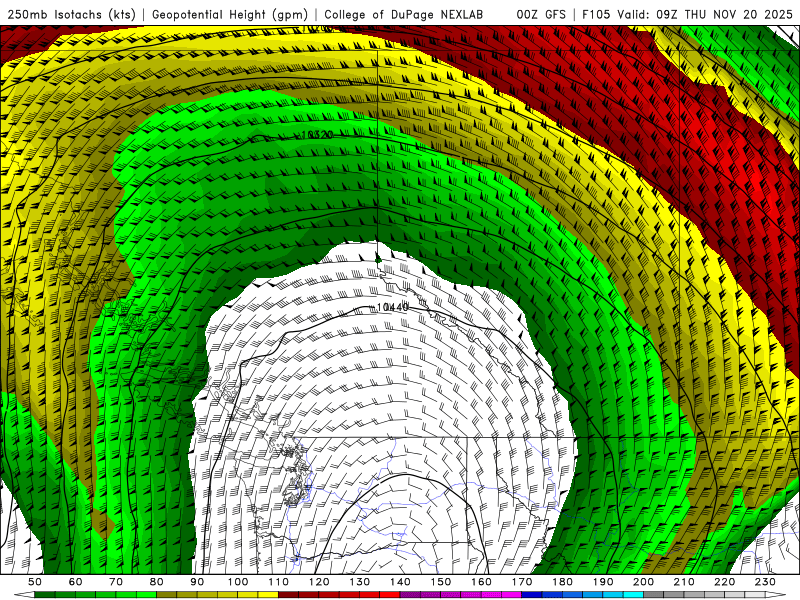Viewport: 800px width, 600px height.
Task: Select the 140 scale label
Action: click(400, 582)
